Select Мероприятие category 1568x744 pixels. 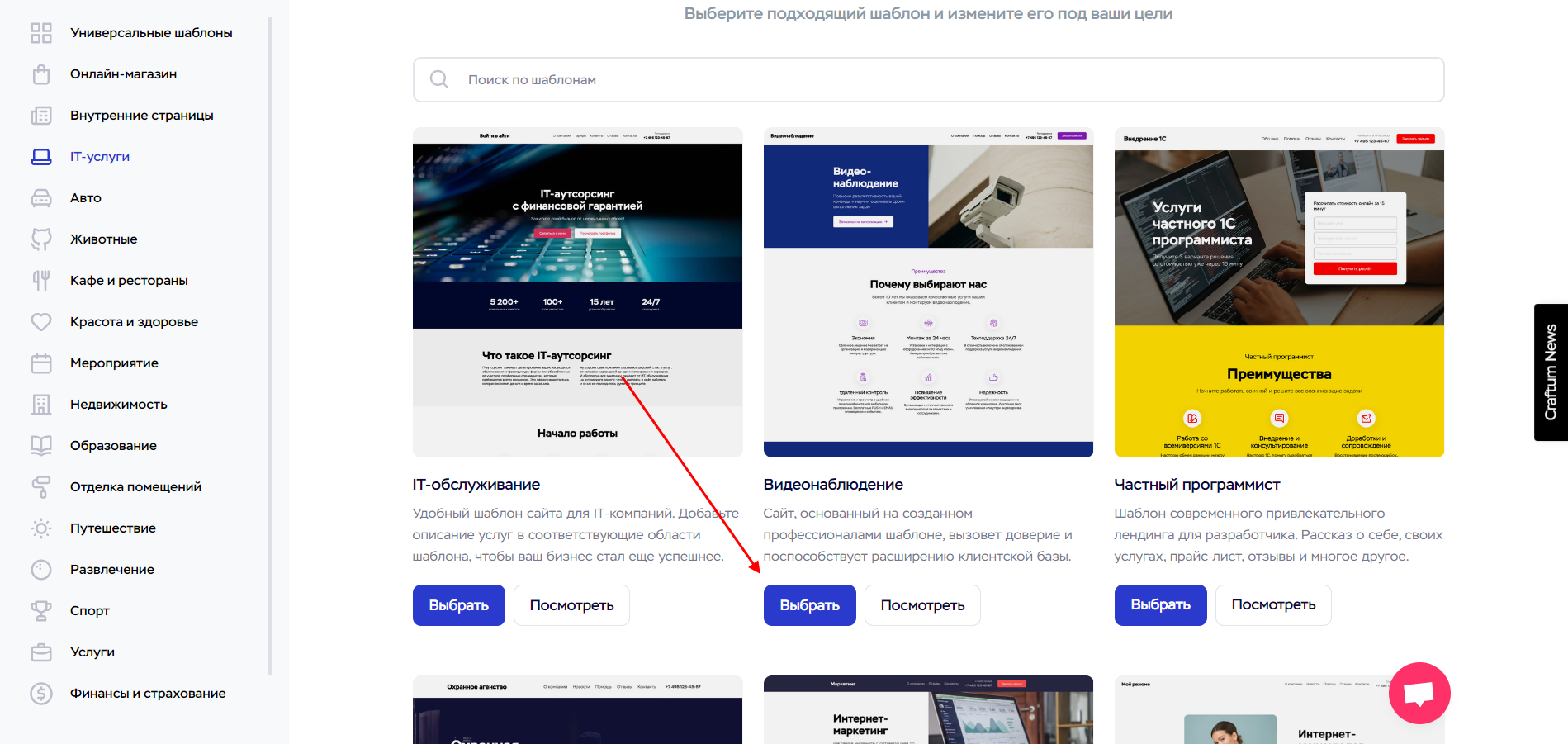[x=114, y=363]
